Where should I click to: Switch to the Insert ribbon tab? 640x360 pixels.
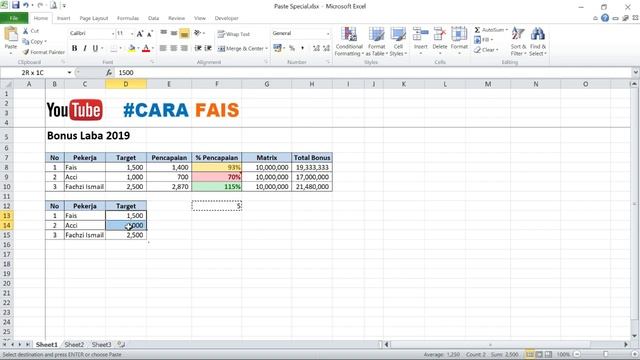point(63,18)
